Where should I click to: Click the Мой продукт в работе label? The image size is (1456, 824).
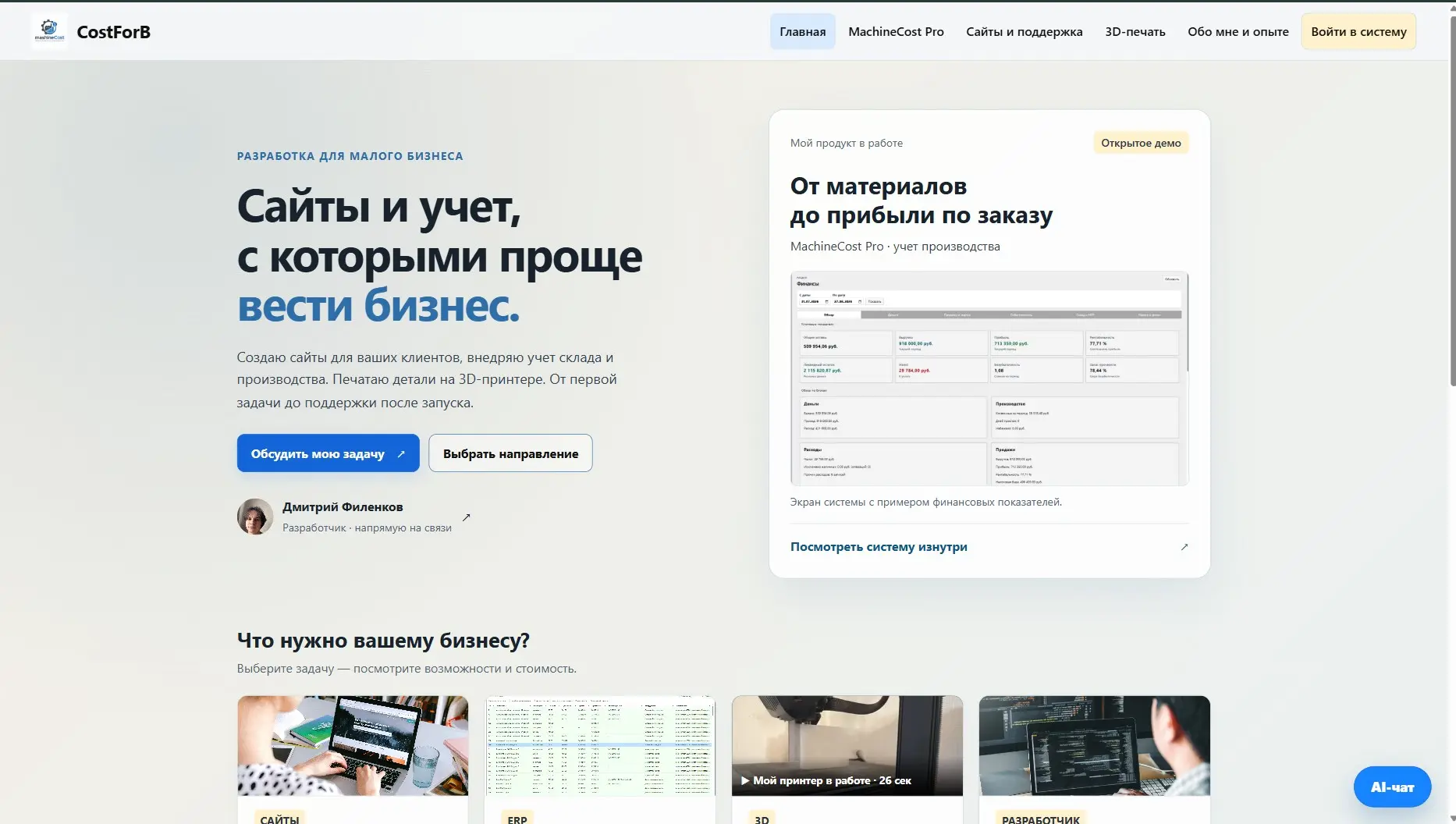point(846,143)
